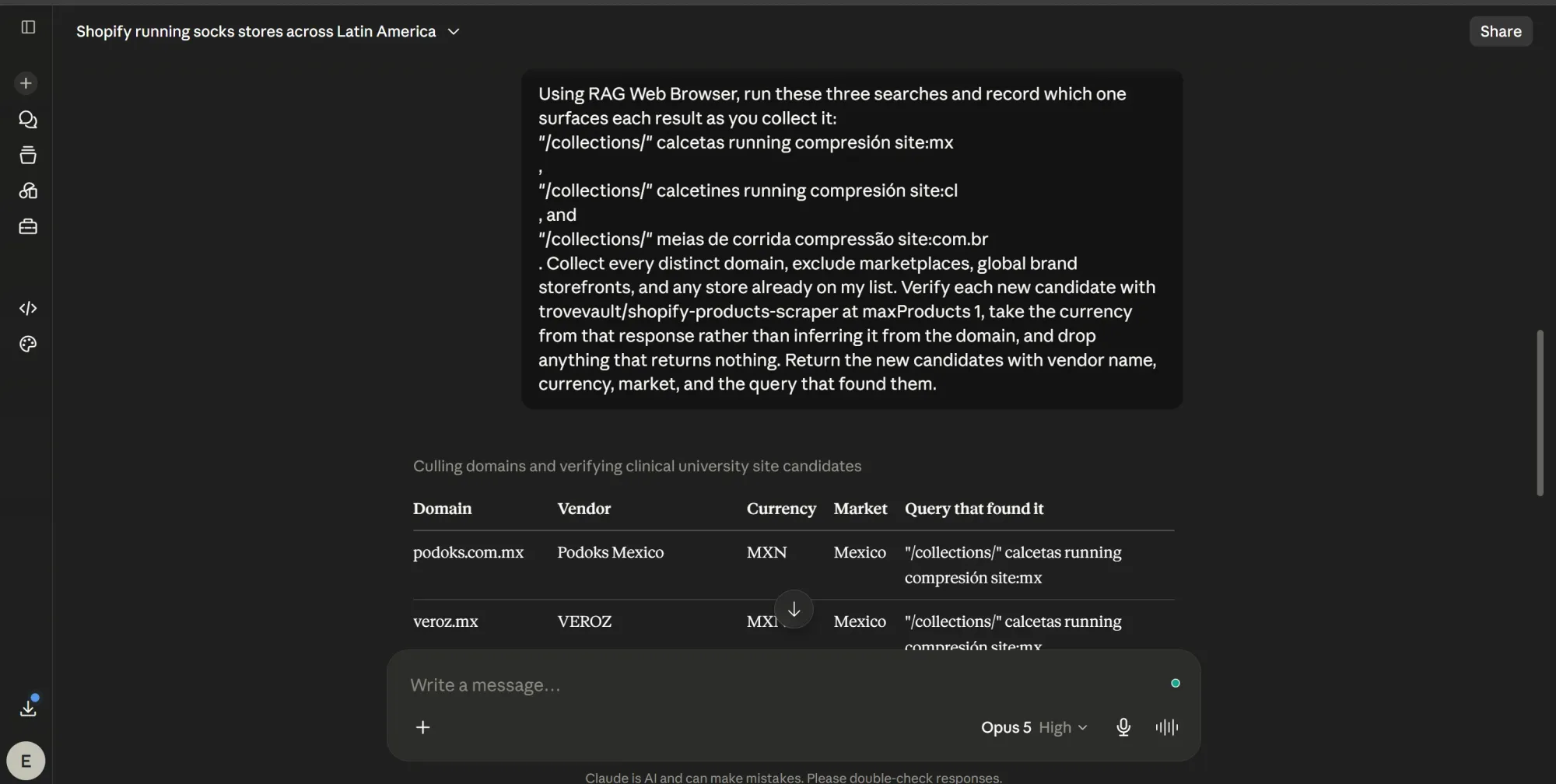
Task: Toggle the sidebar panel icon
Action: click(28, 27)
